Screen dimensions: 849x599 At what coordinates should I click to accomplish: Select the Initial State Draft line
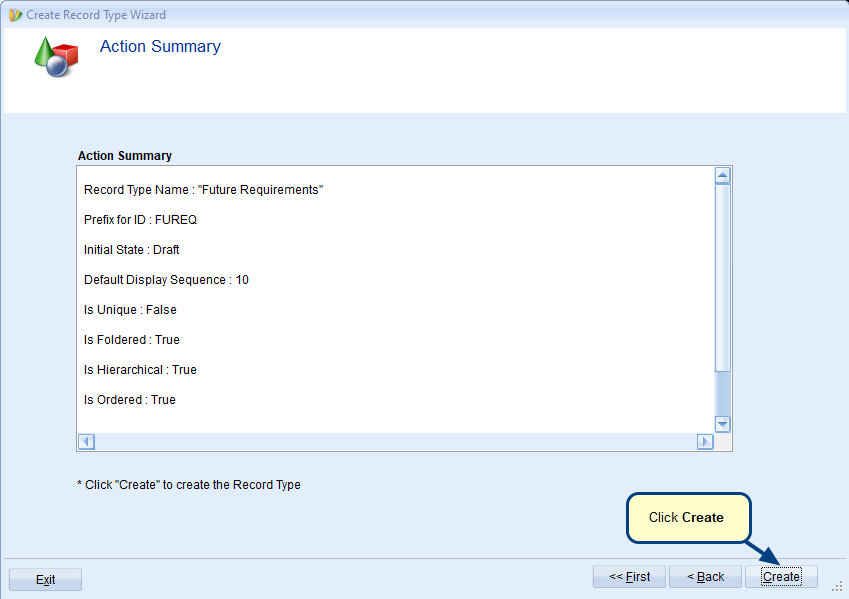[131, 250]
